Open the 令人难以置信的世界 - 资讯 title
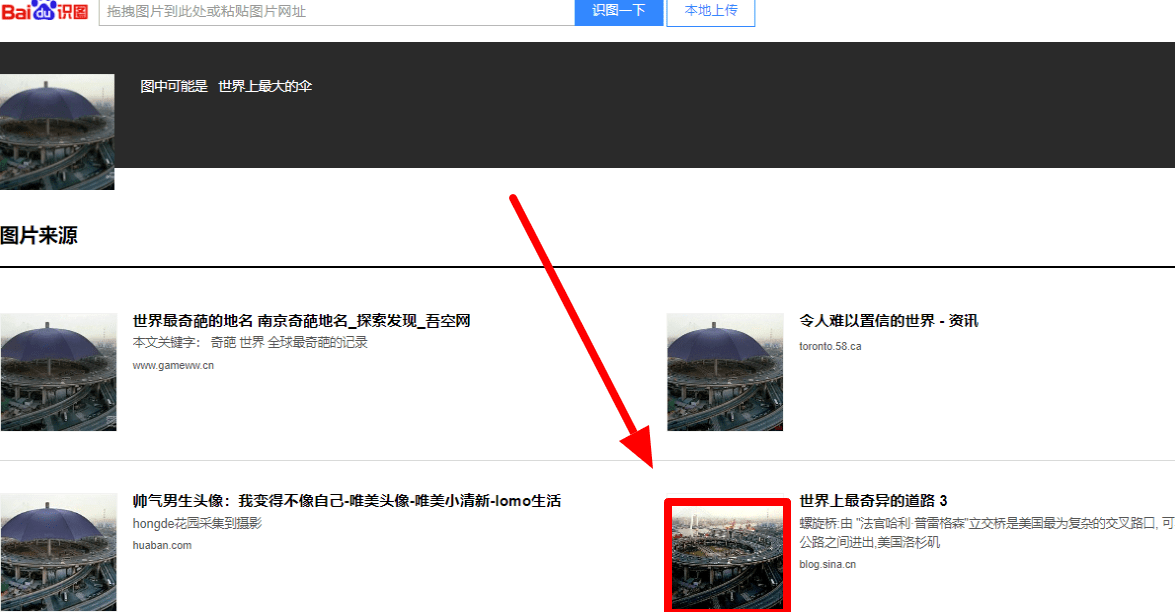 pyautogui.click(x=888, y=321)
